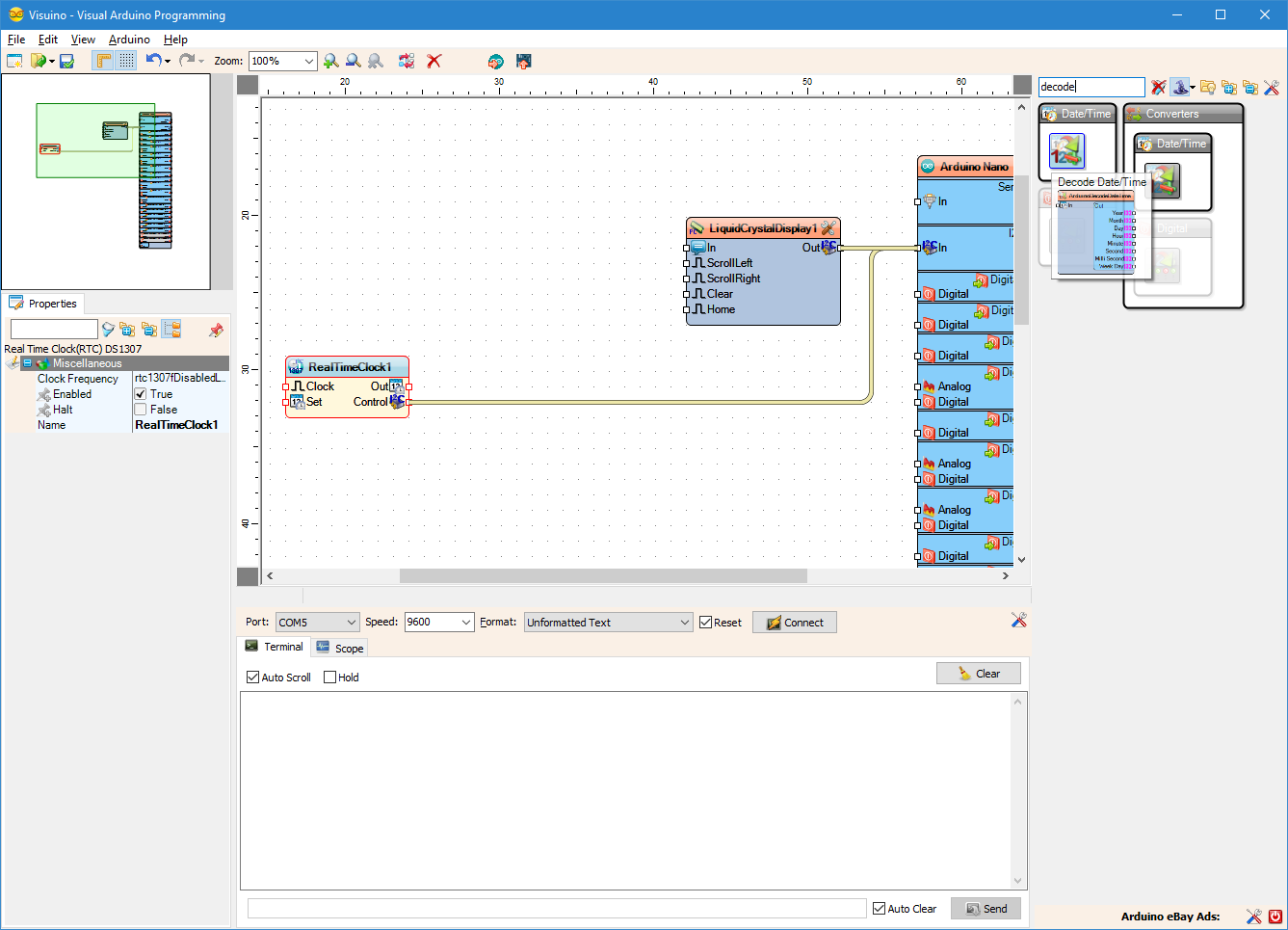
Task: Click the Redo arrow icon
Action: click(186, 61)
